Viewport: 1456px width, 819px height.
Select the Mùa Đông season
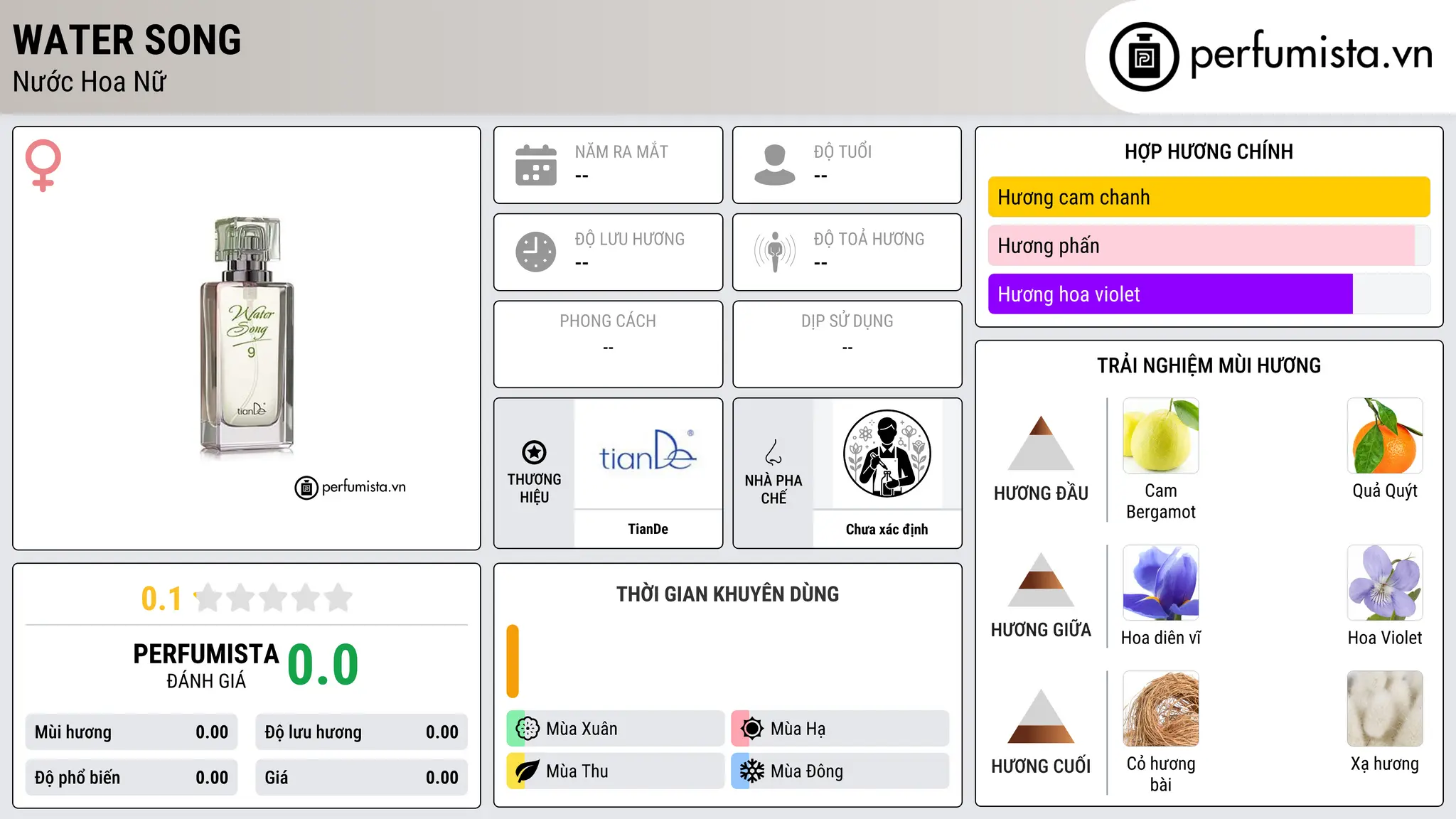[x=840, y=771]
